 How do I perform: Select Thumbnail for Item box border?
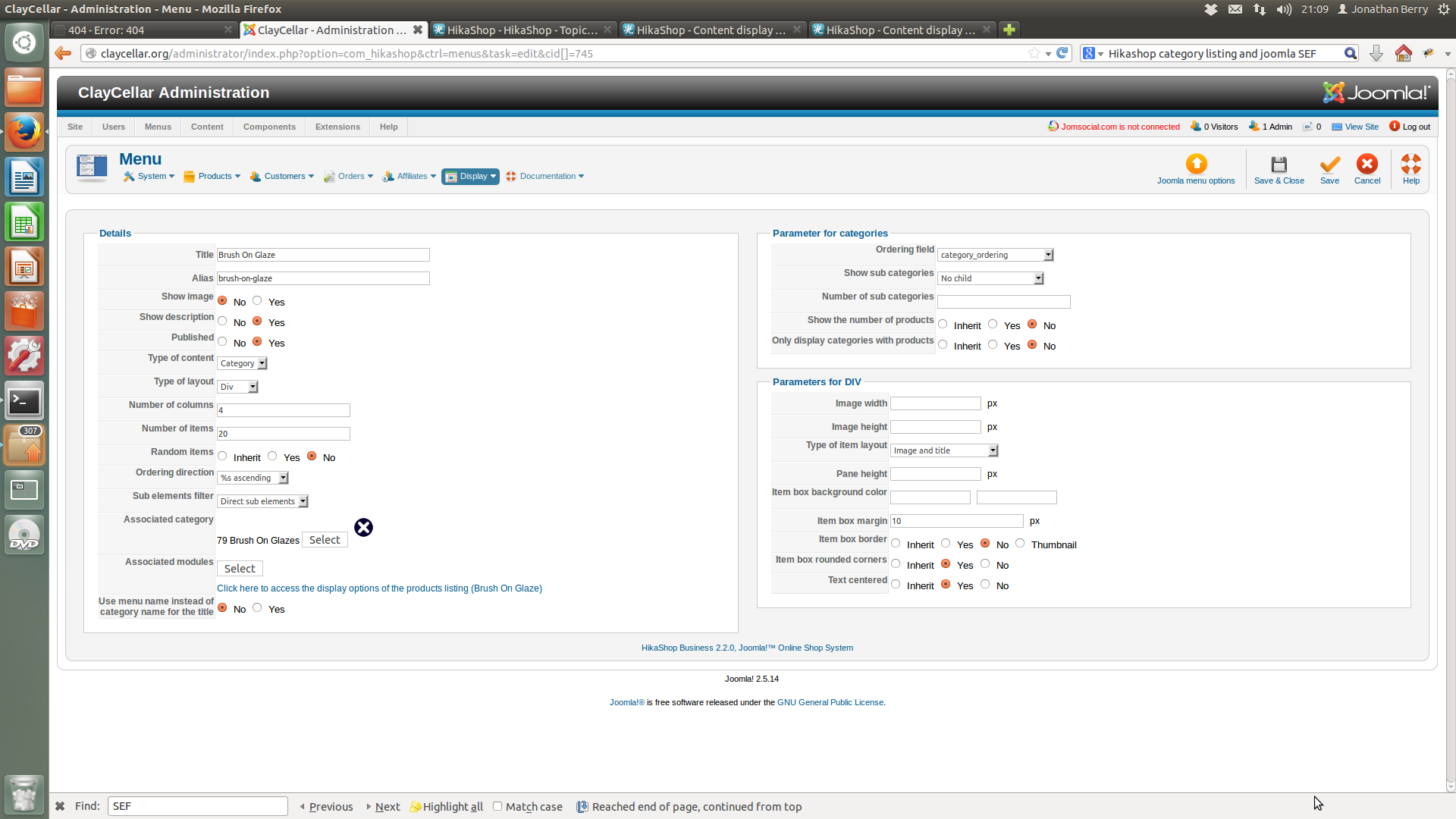(1020, 544)
